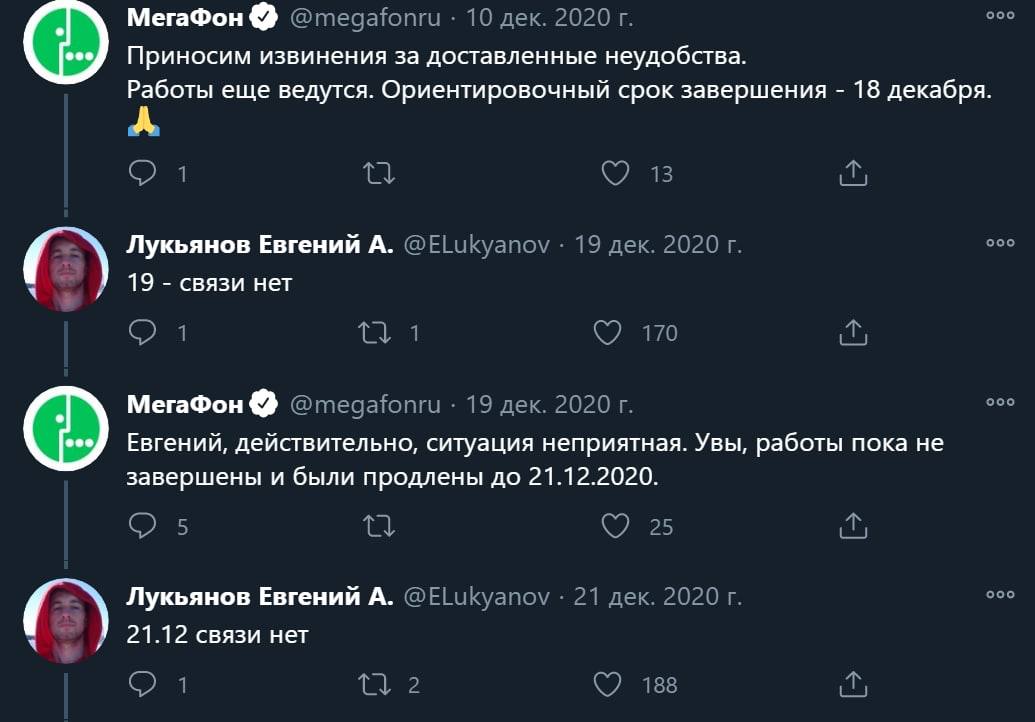Reply to the '19 - связи нет' tweet

[143, 332]
